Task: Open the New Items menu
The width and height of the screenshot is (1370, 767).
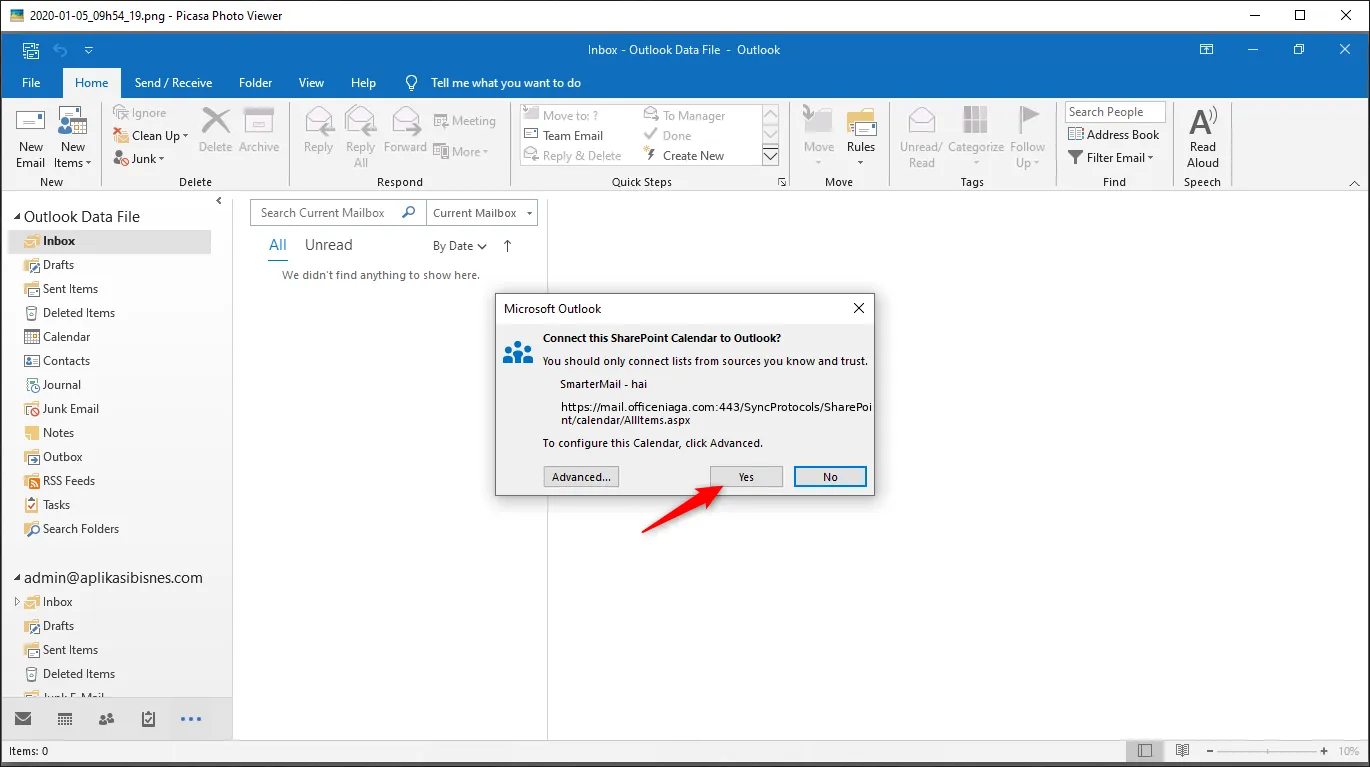Action: [x=73, y=138]
